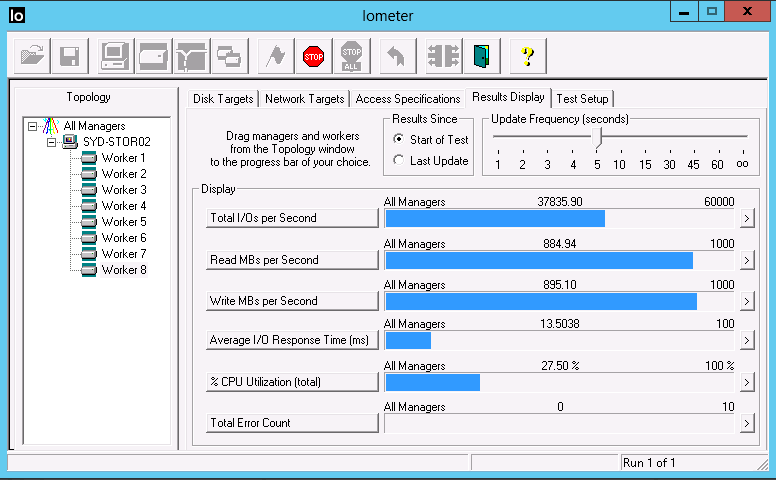This screenshot has height=480, width=776.
Task: Click Write MBs value 895.10
Action: tap(560, 285)
